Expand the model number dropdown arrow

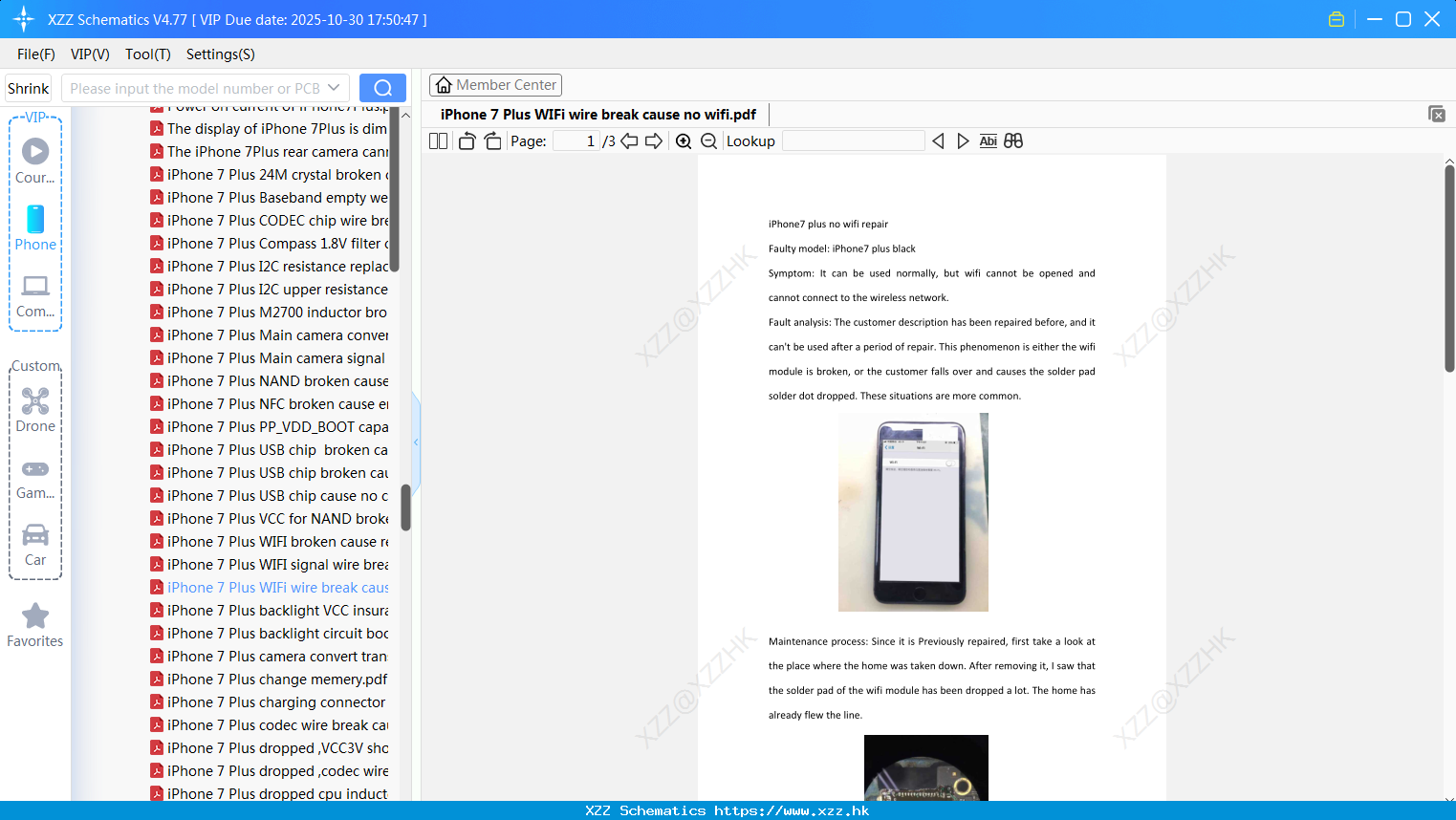point(334,88)
